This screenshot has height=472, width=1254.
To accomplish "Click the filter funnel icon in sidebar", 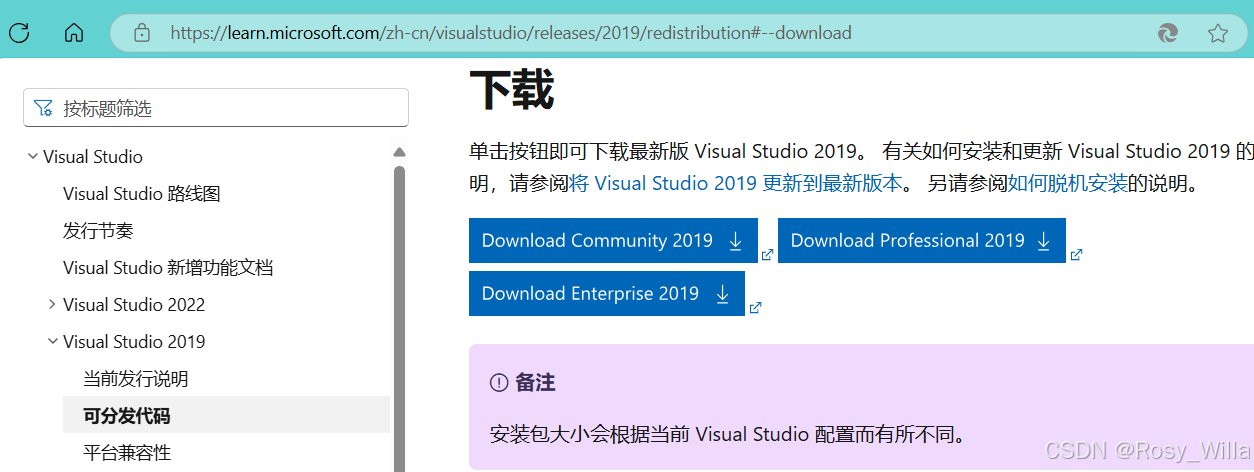I will pos(43,108).
